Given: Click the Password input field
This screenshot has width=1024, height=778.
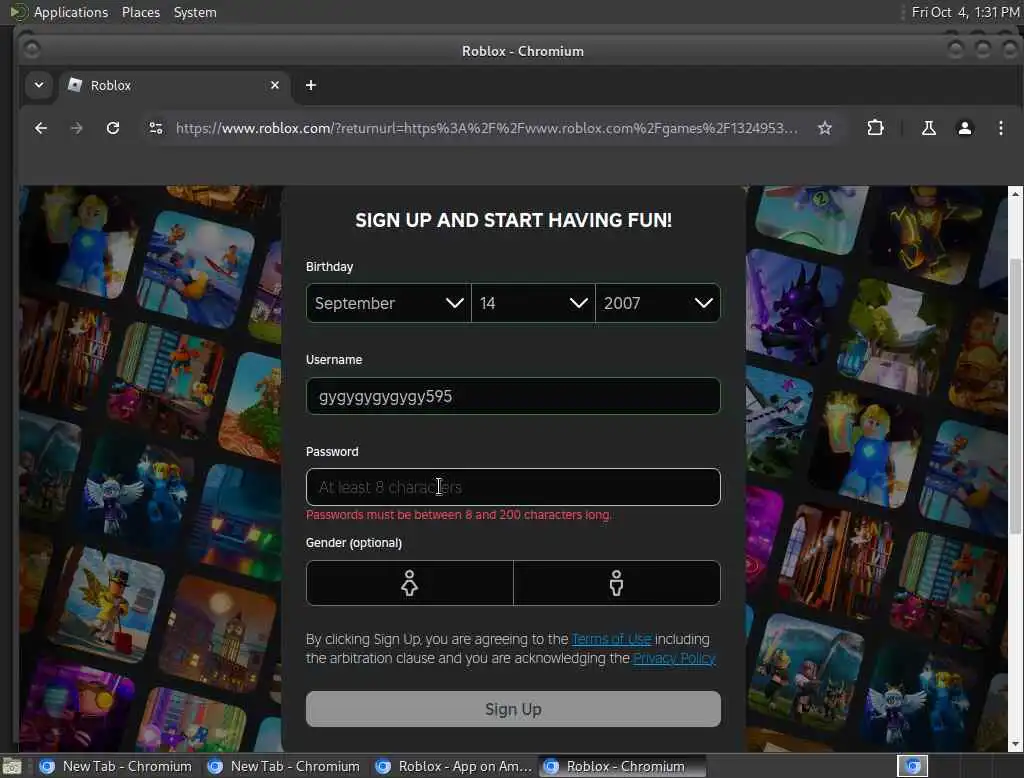Looking at the screenshot, I should [513, 487].
